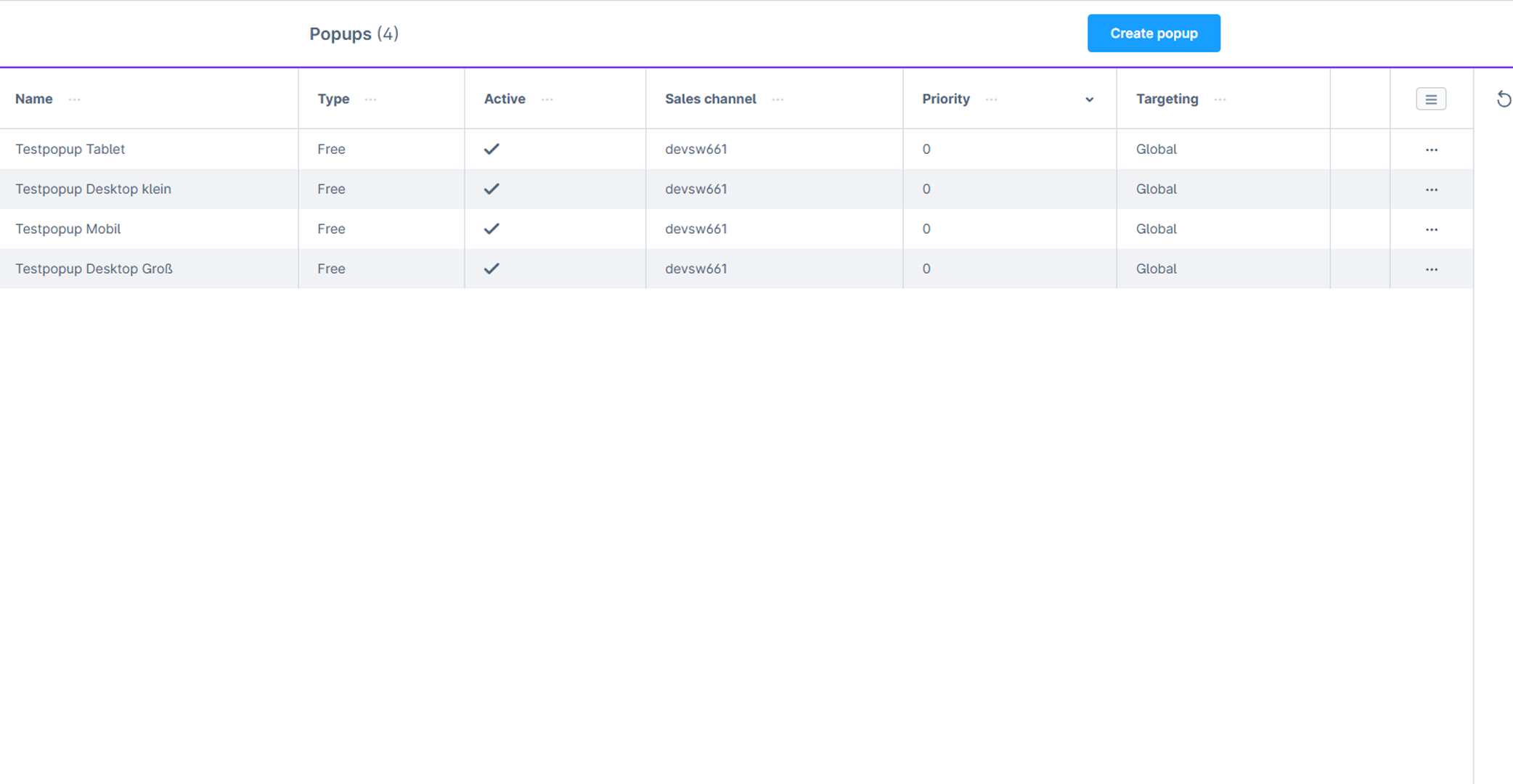Viewport: 1513px width, 784px height.
Task: Open context menu for Testpopup Desktop Groß row
Action: 1432,269
